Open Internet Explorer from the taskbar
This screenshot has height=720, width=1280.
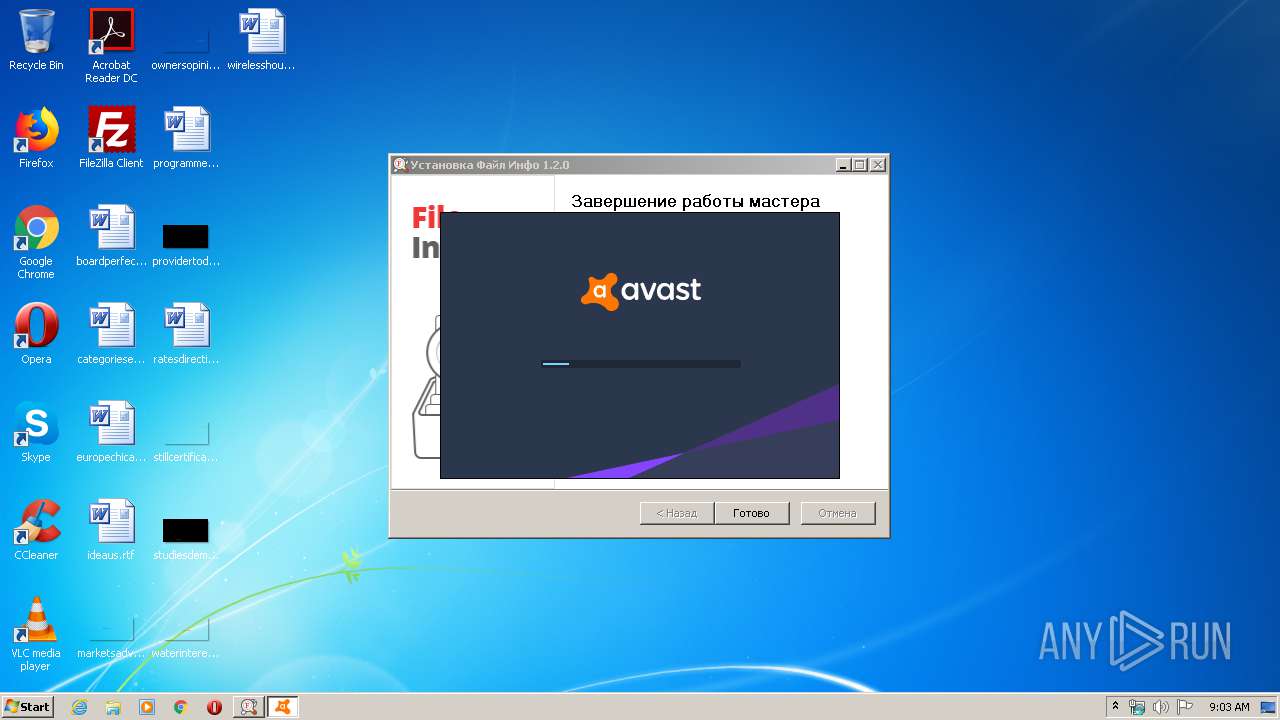(80, 707)
